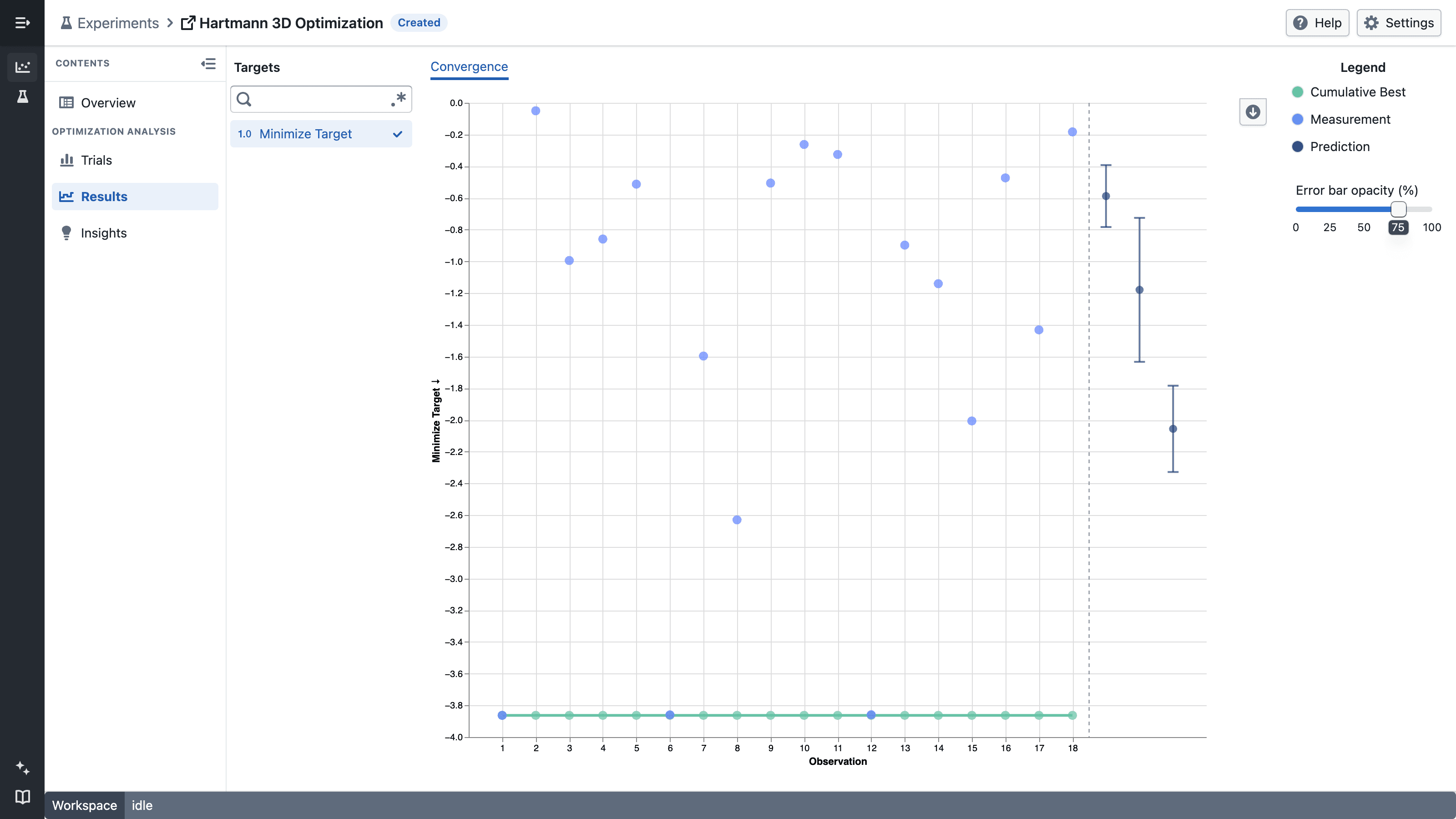Open the Trials section
Image resolution: width=1456 pixels, height=819 pixels.
tap(135, 160)
